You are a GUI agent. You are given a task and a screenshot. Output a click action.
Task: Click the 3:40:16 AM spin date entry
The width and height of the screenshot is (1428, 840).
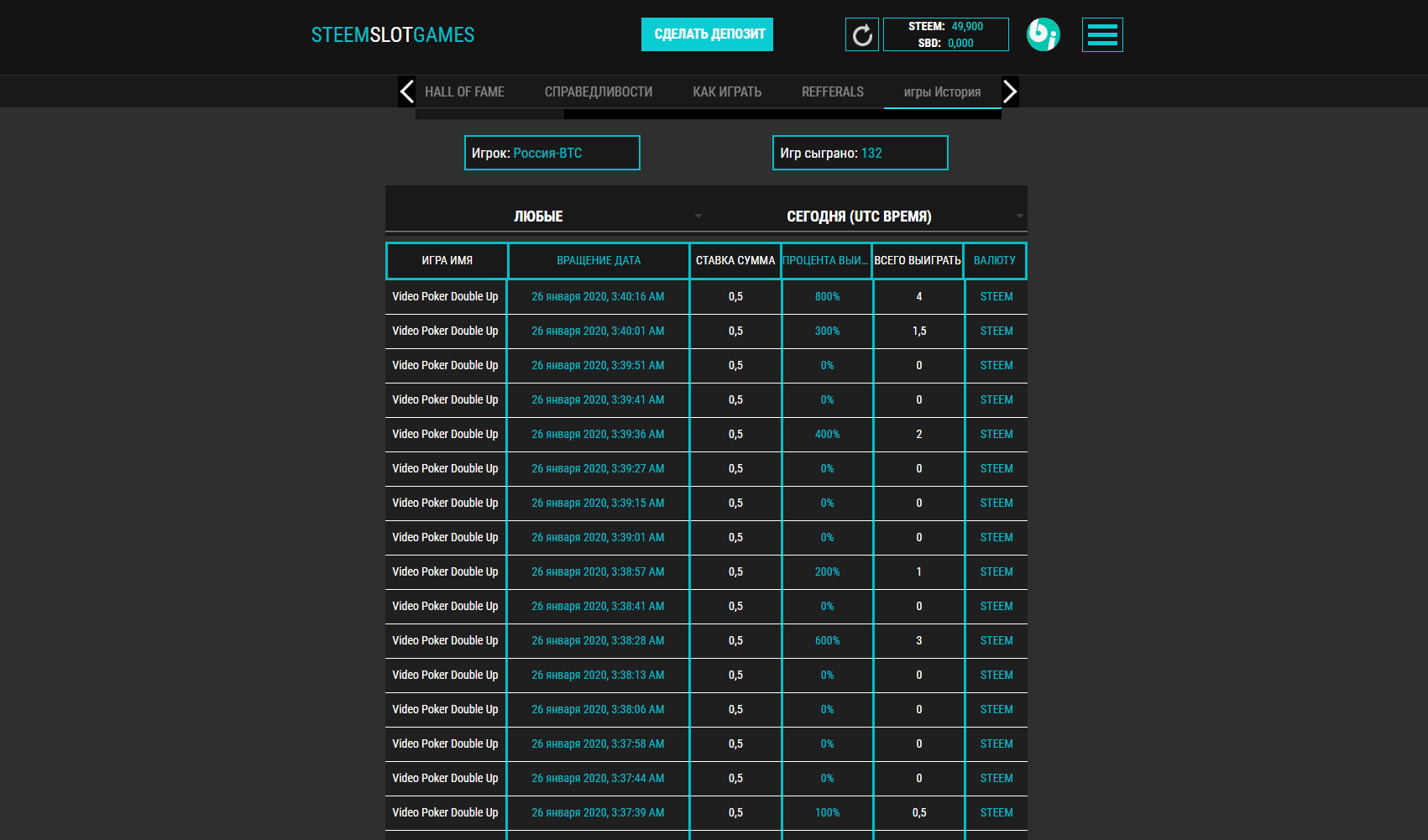[598, 297]
